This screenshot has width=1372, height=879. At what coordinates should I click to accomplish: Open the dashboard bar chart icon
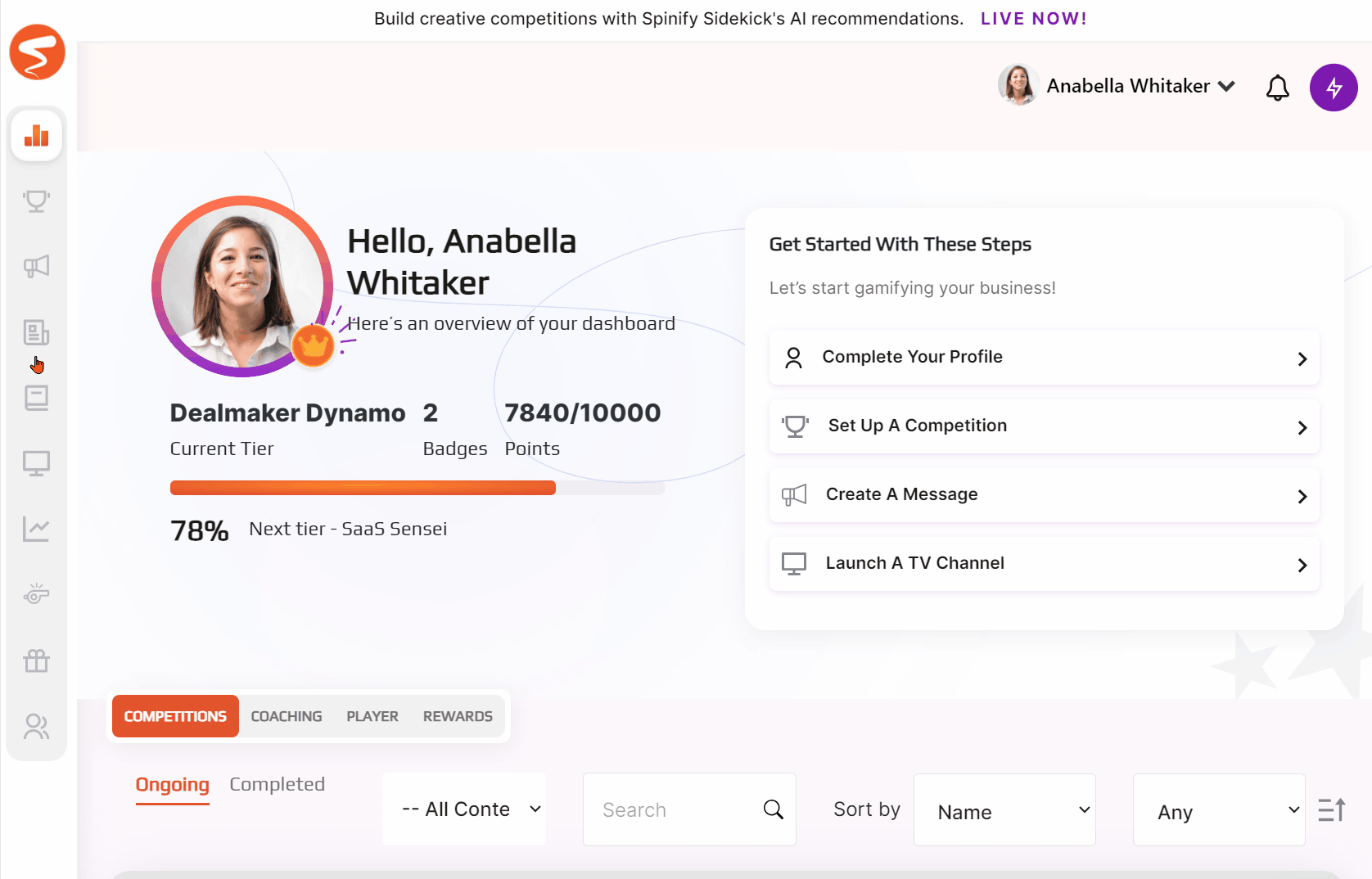point(36,135)
